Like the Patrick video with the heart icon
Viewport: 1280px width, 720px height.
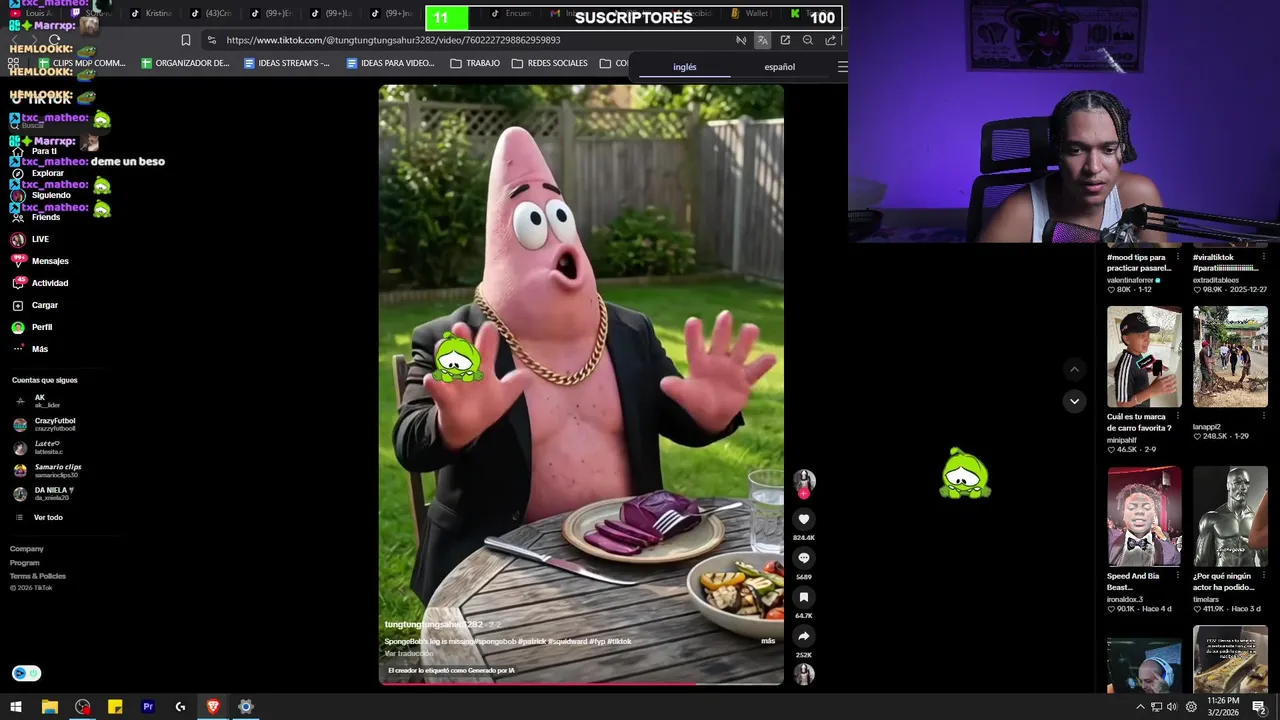[803, 519]
